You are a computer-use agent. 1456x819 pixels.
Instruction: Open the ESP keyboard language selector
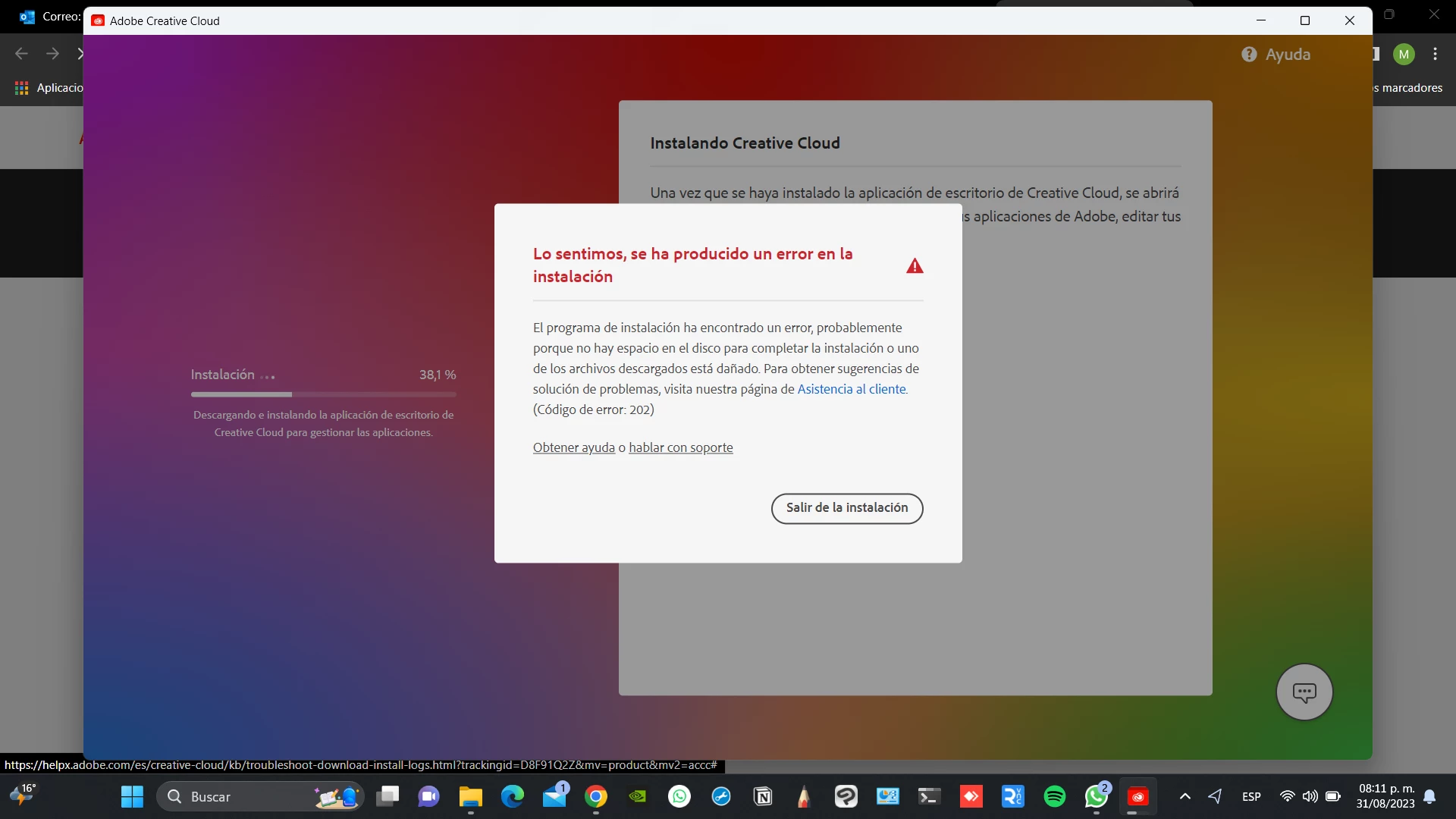[x=1251, y=796]
